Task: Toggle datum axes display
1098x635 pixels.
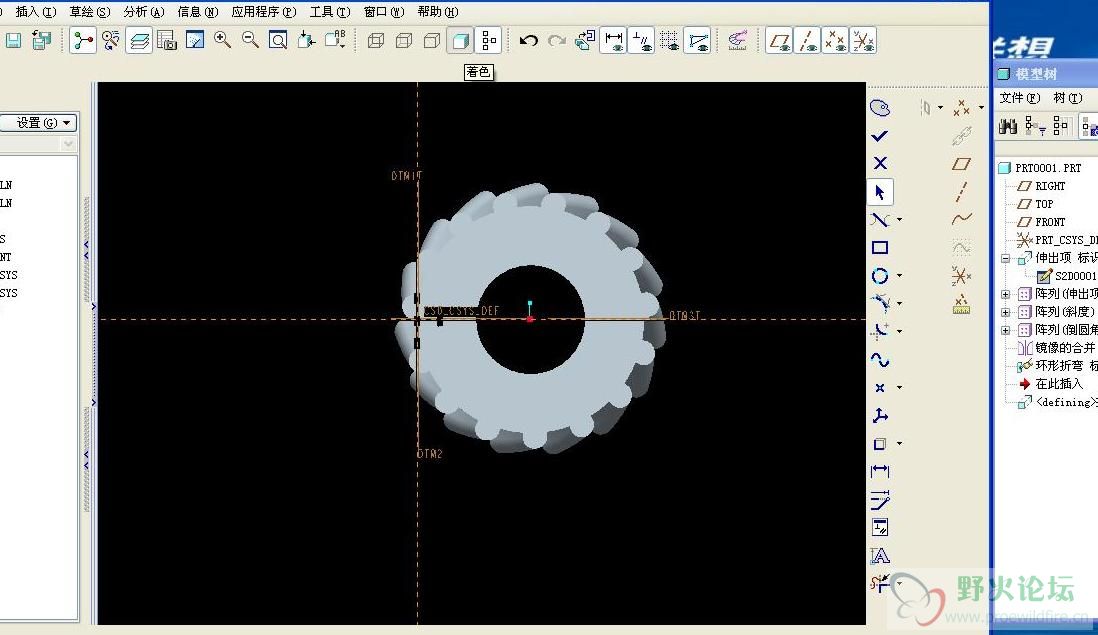Action: [807, 41]
